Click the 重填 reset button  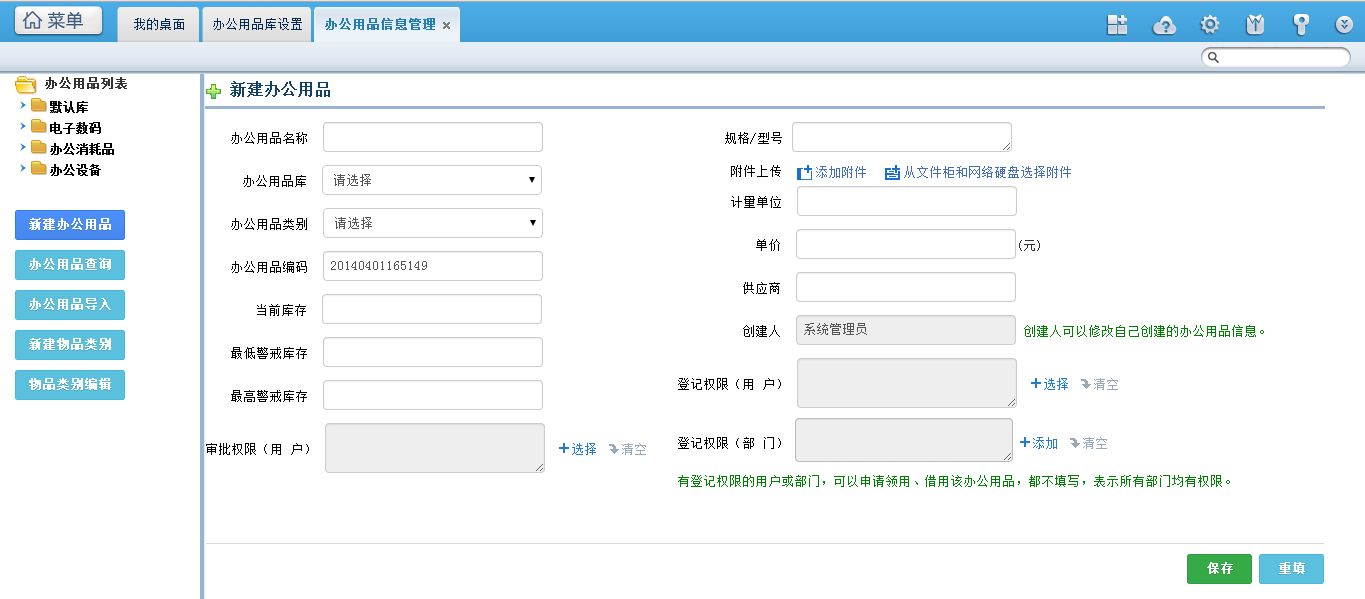click(x=1291, y=568)
